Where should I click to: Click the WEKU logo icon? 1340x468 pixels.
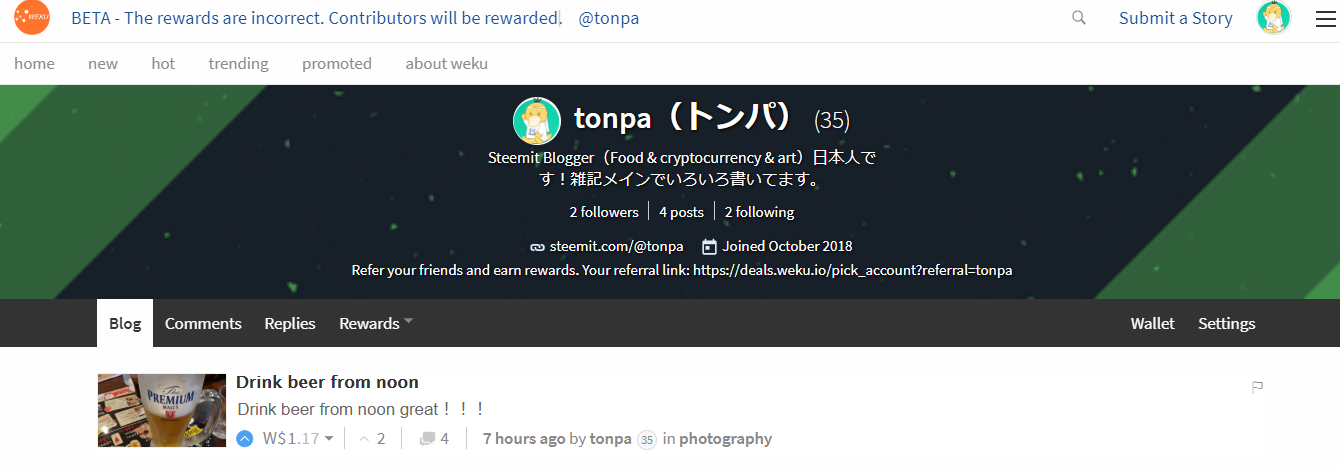32,18
